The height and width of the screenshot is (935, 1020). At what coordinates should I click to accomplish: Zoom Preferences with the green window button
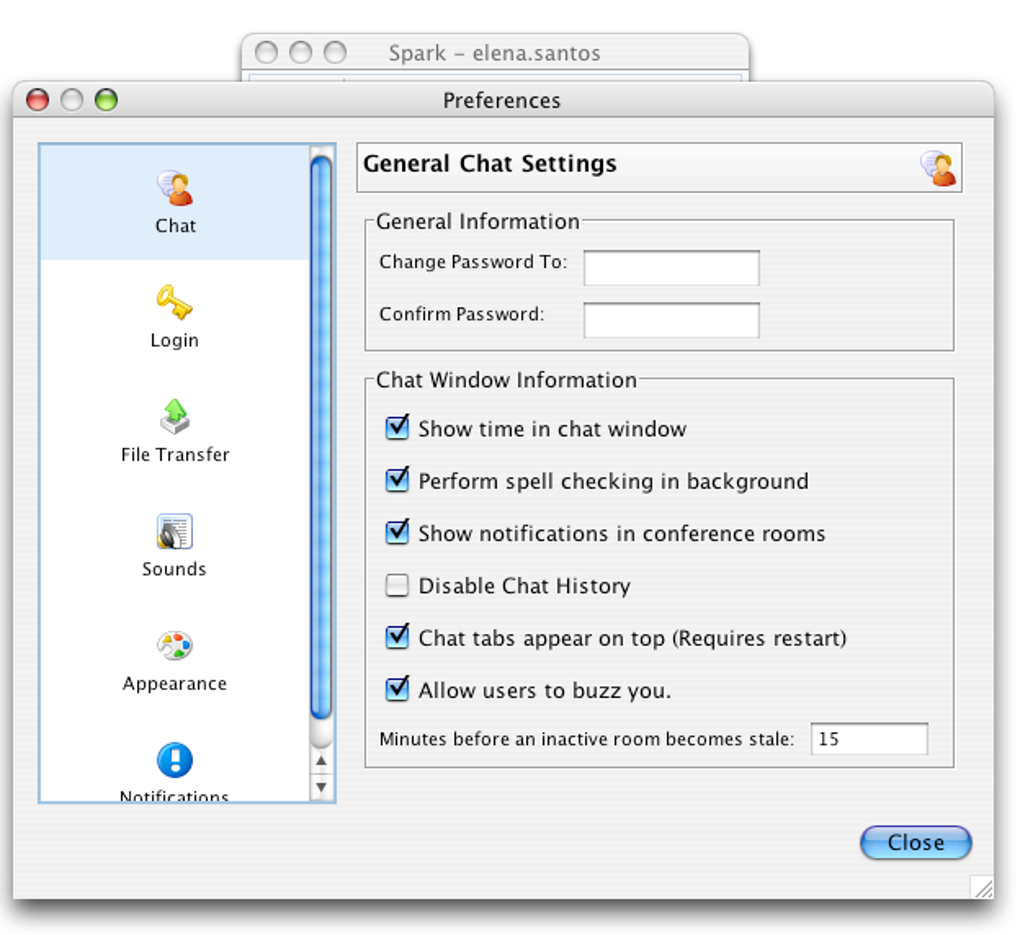click(x=106, y=100)
